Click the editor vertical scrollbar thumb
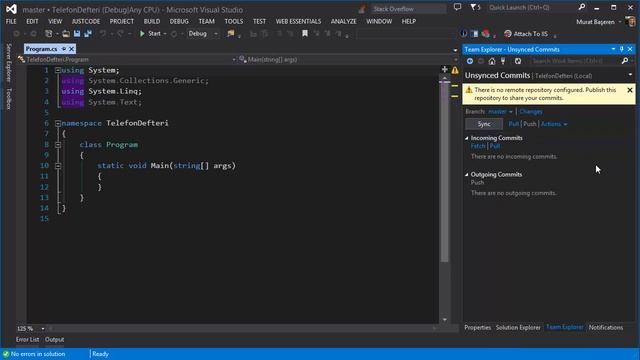Screen dimensions: 640x360 (x=444, y=171)
